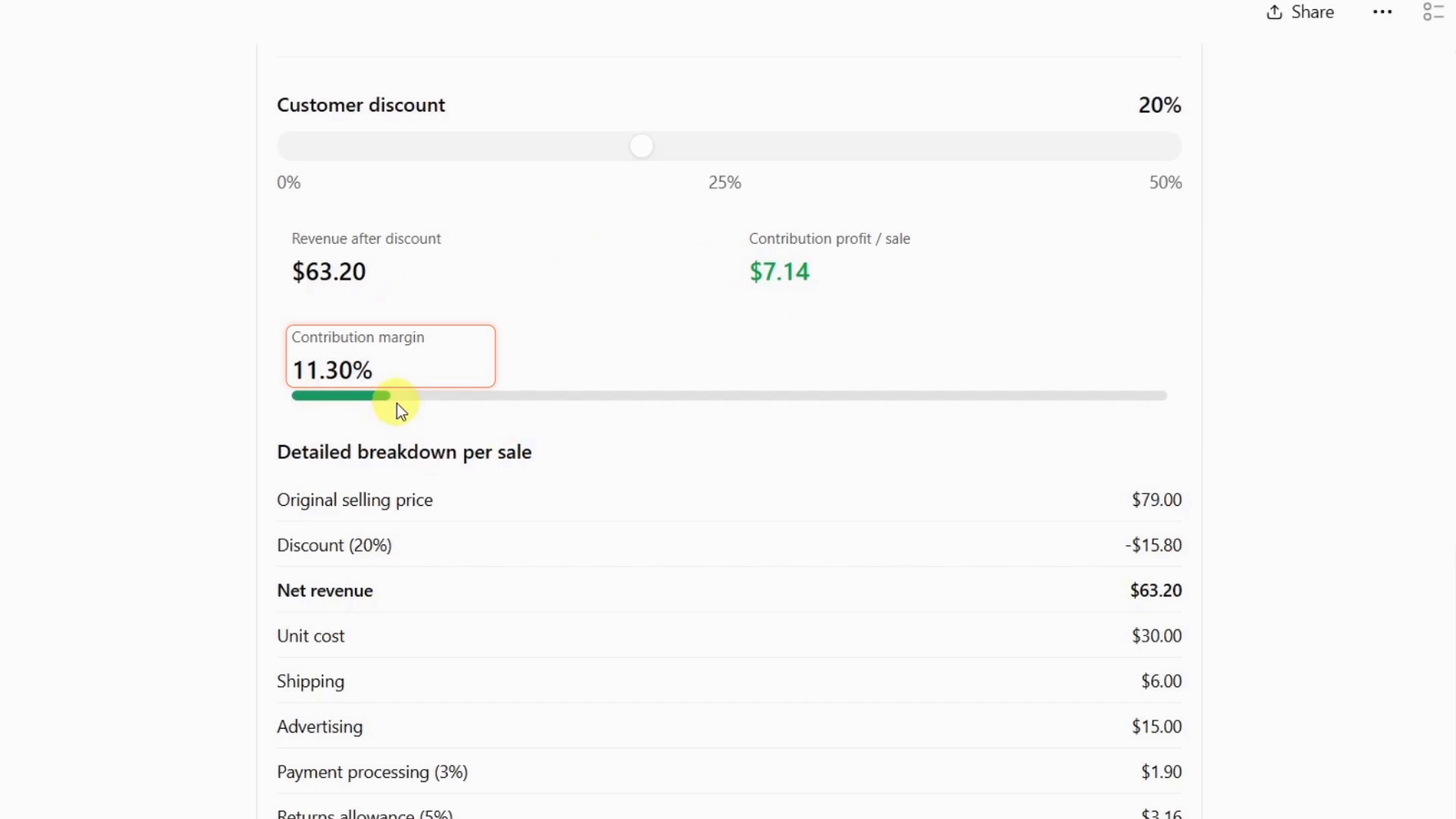Click the Net revenue row label
The width and height of the screenshot is (1456, 819).
[325, 591]
